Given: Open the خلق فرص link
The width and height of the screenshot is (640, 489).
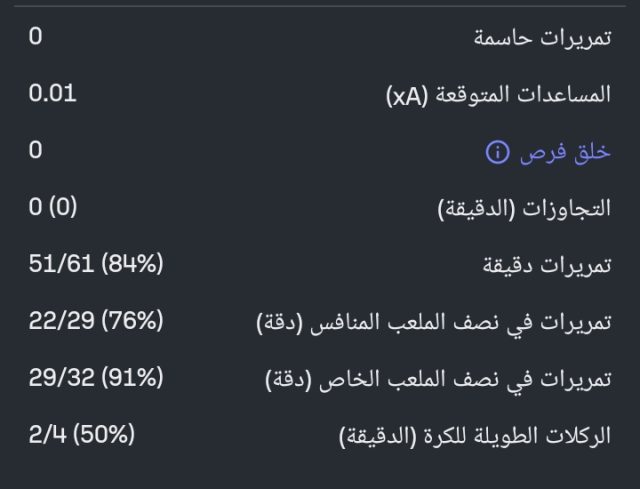Looking at the screenshot, I should tap(563, 152).
